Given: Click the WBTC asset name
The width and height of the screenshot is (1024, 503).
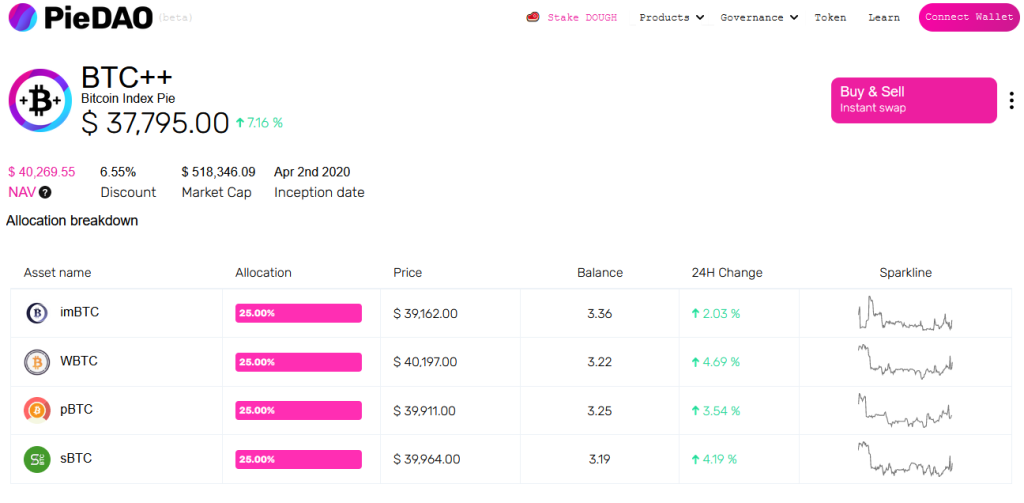Looking at the screenshot, I should pyautogui.click(x=79, y=361).
